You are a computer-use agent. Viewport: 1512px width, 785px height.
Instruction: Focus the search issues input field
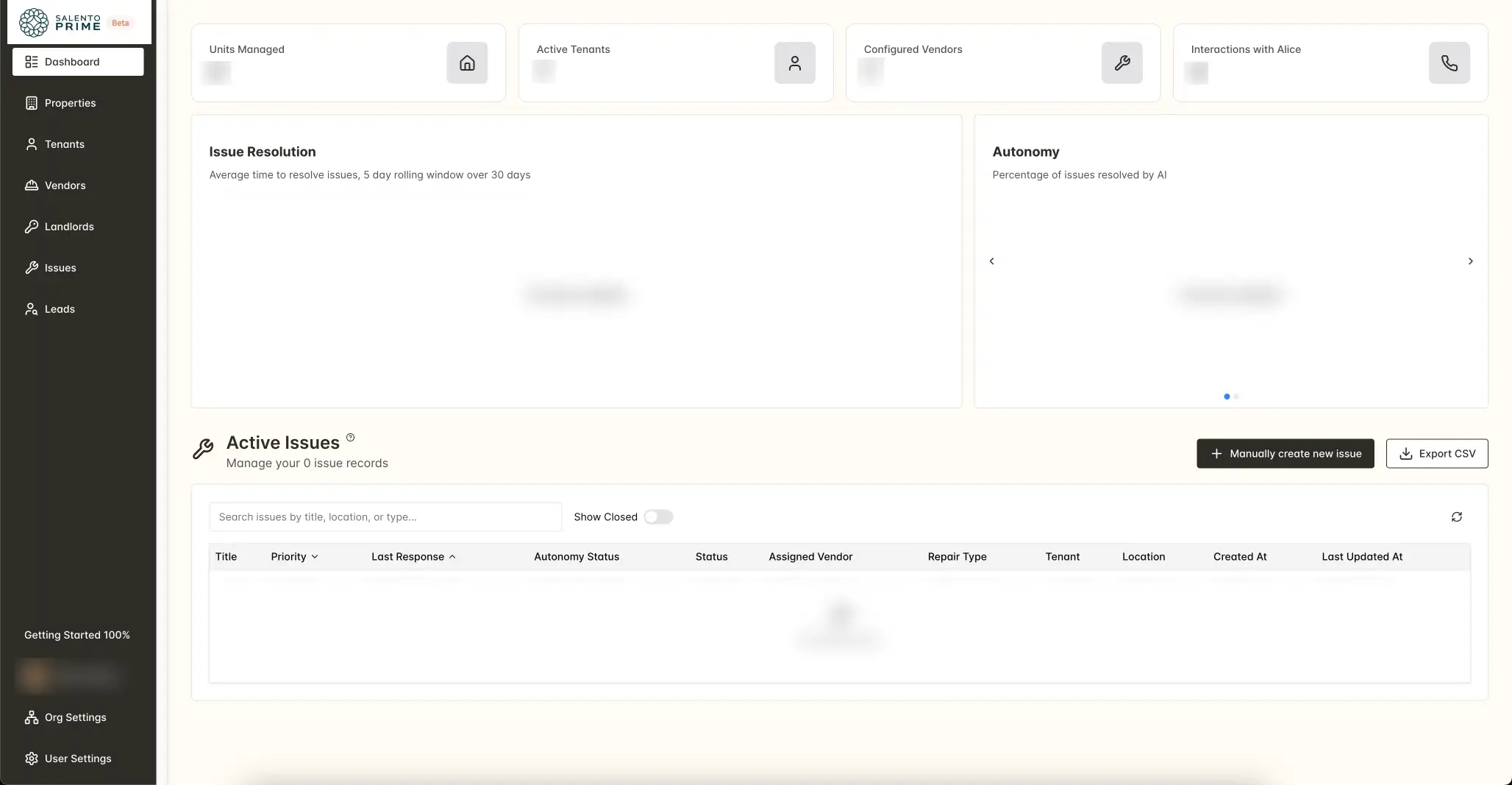pos(385,517)
